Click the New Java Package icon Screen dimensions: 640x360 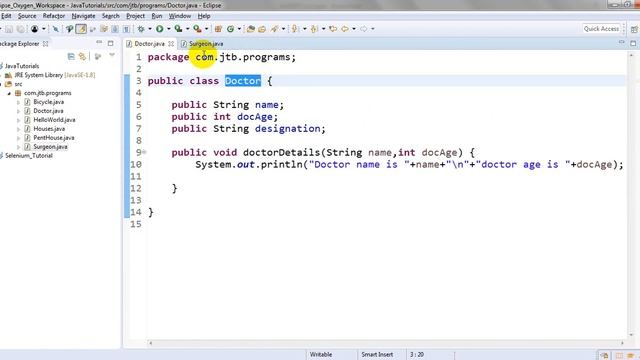point(218,29)
